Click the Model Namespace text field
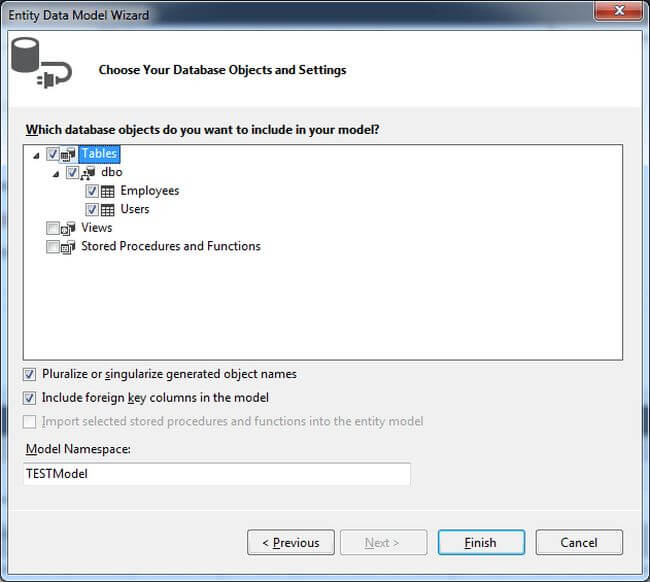Viewport: 650px width, 582px height. [x=217, y=474]
